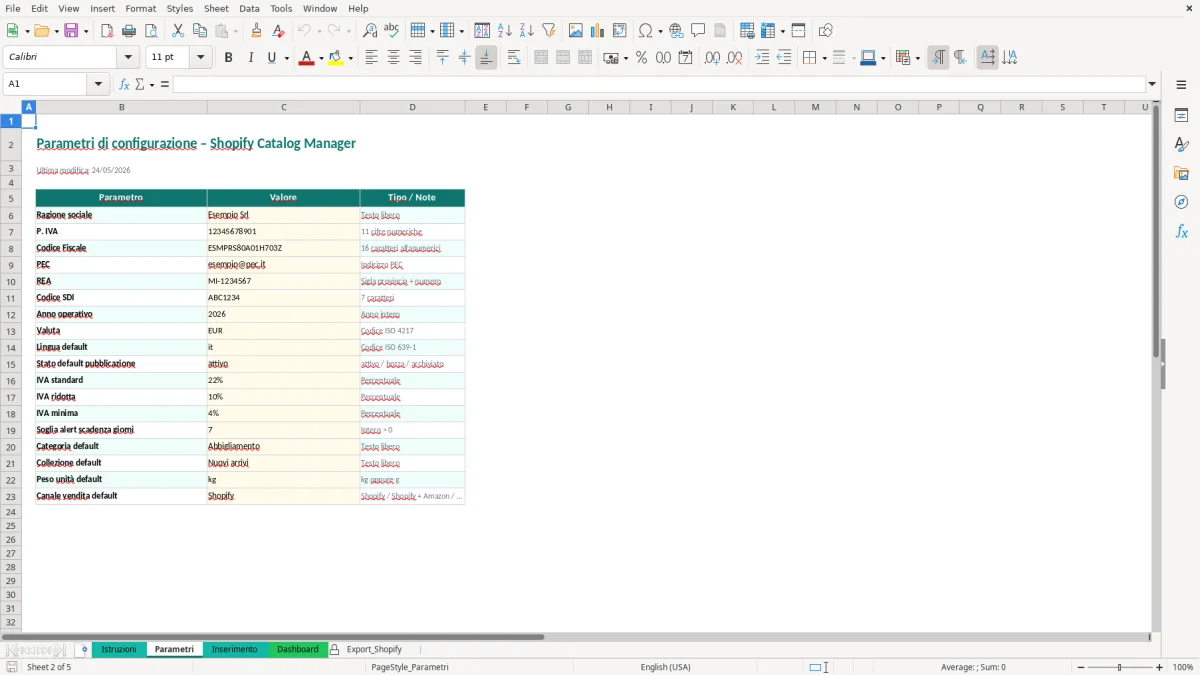The image size is (1200, 675).
Task: Insert an image
Action: pyautogui.click(x=576, y=31)
